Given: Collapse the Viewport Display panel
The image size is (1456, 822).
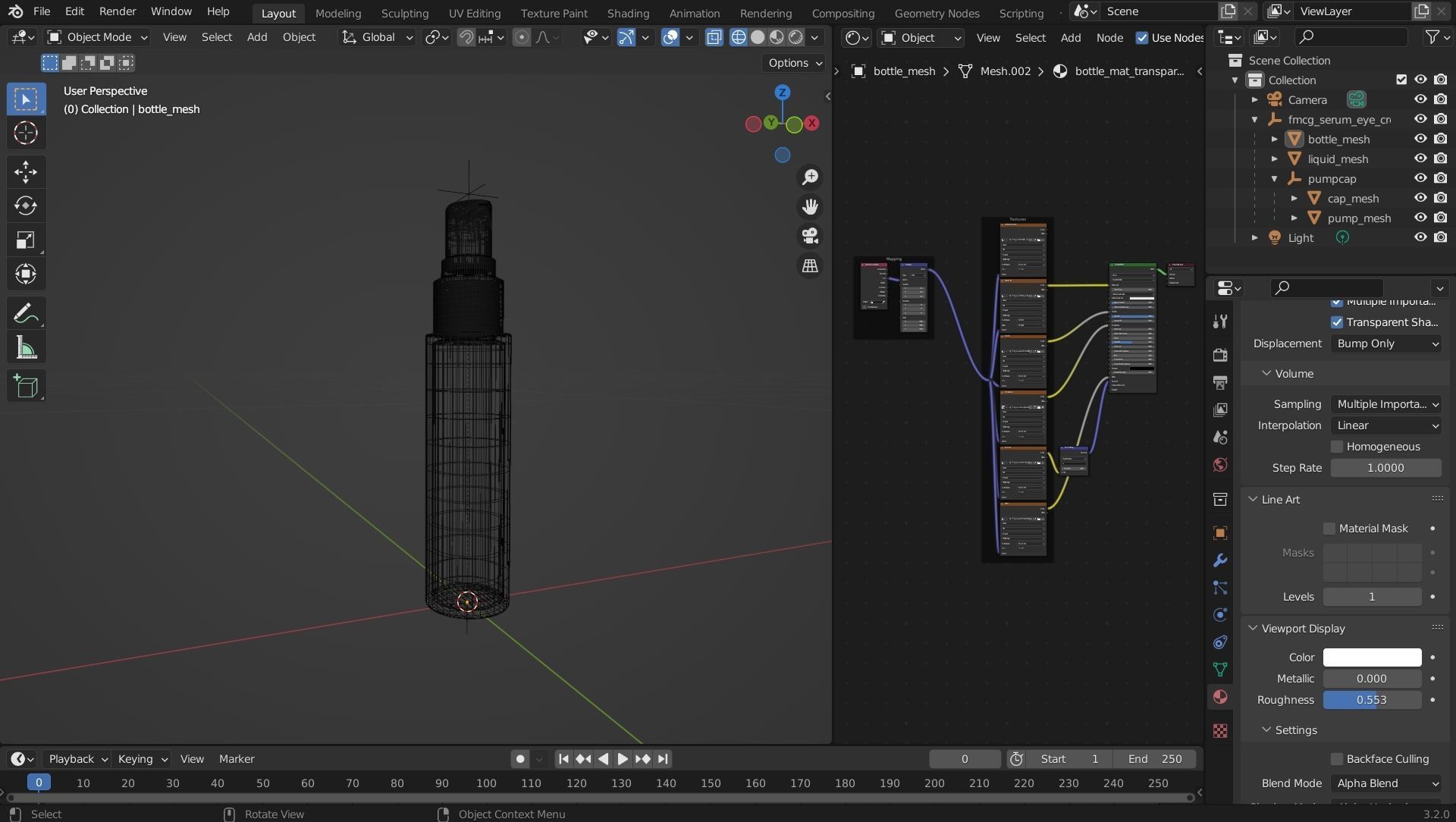Looking at the screenshot, I should (x=1253, y=629).
